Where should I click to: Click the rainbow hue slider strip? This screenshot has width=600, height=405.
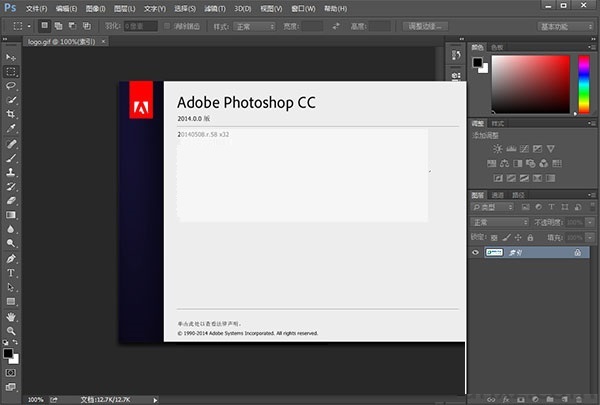pos(584,85)
